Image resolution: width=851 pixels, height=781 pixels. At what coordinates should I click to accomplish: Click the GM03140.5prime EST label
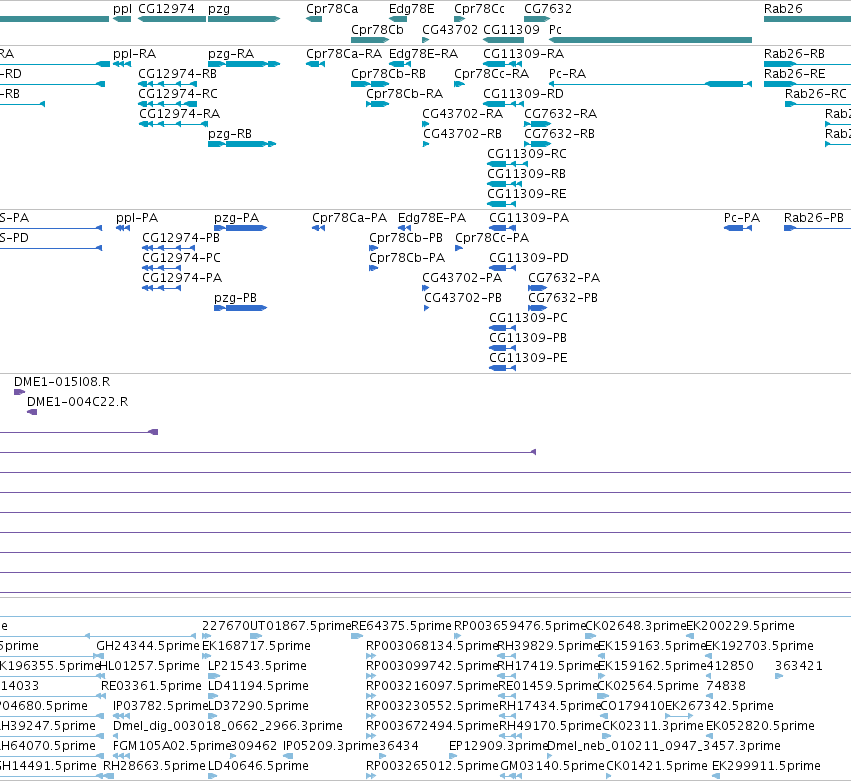click(552, 766)
